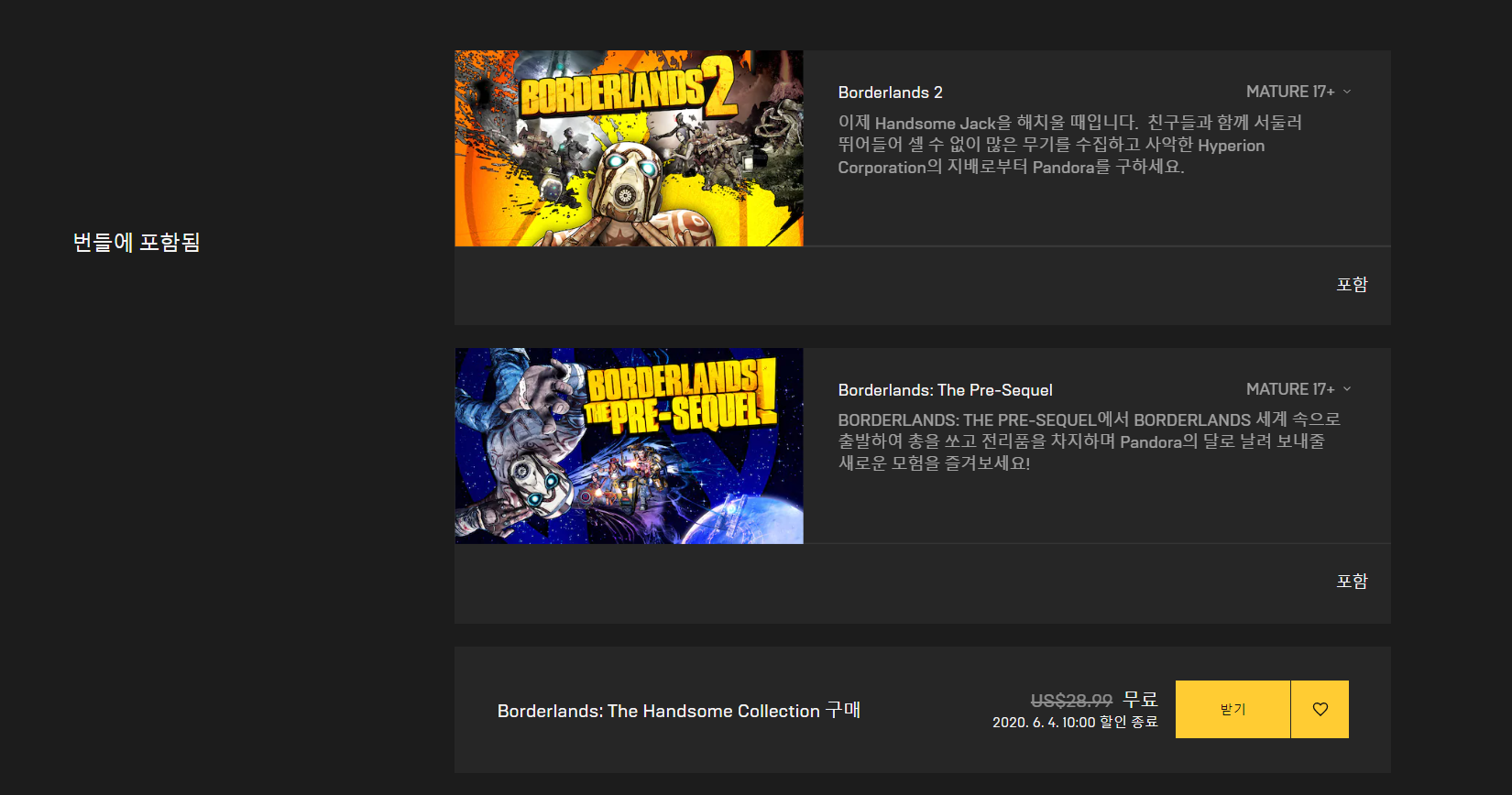
Task: Click the Borderlands 2 Korean description text
Action: pos(1069,145)
